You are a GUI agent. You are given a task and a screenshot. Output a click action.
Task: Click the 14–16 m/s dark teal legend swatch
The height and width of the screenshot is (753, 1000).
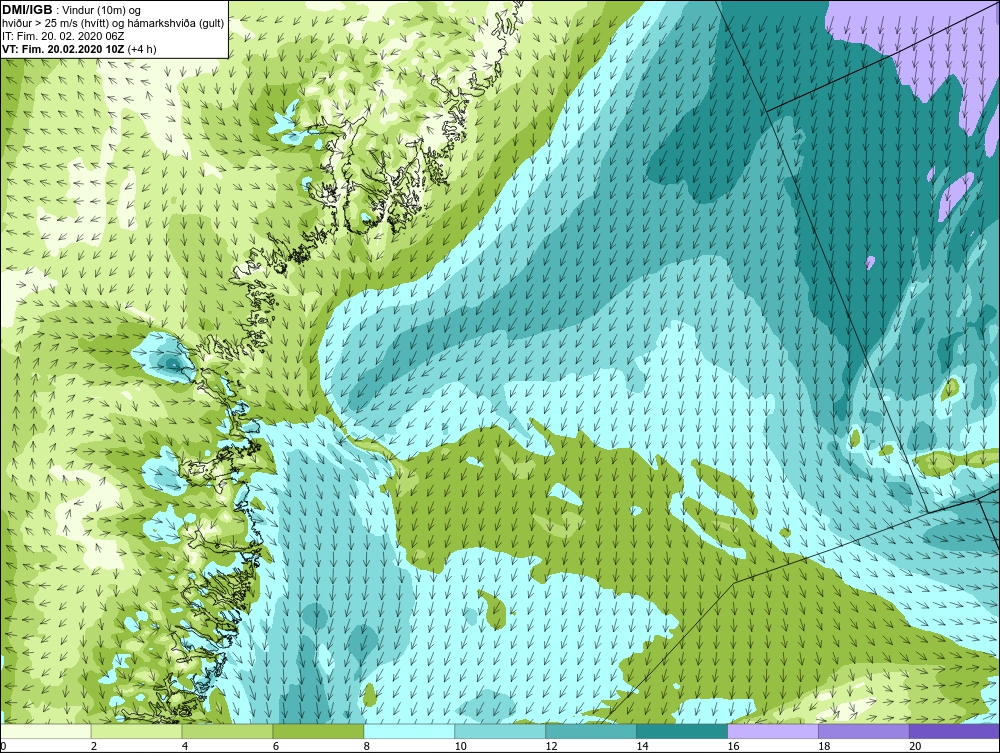tap(682, 731)
